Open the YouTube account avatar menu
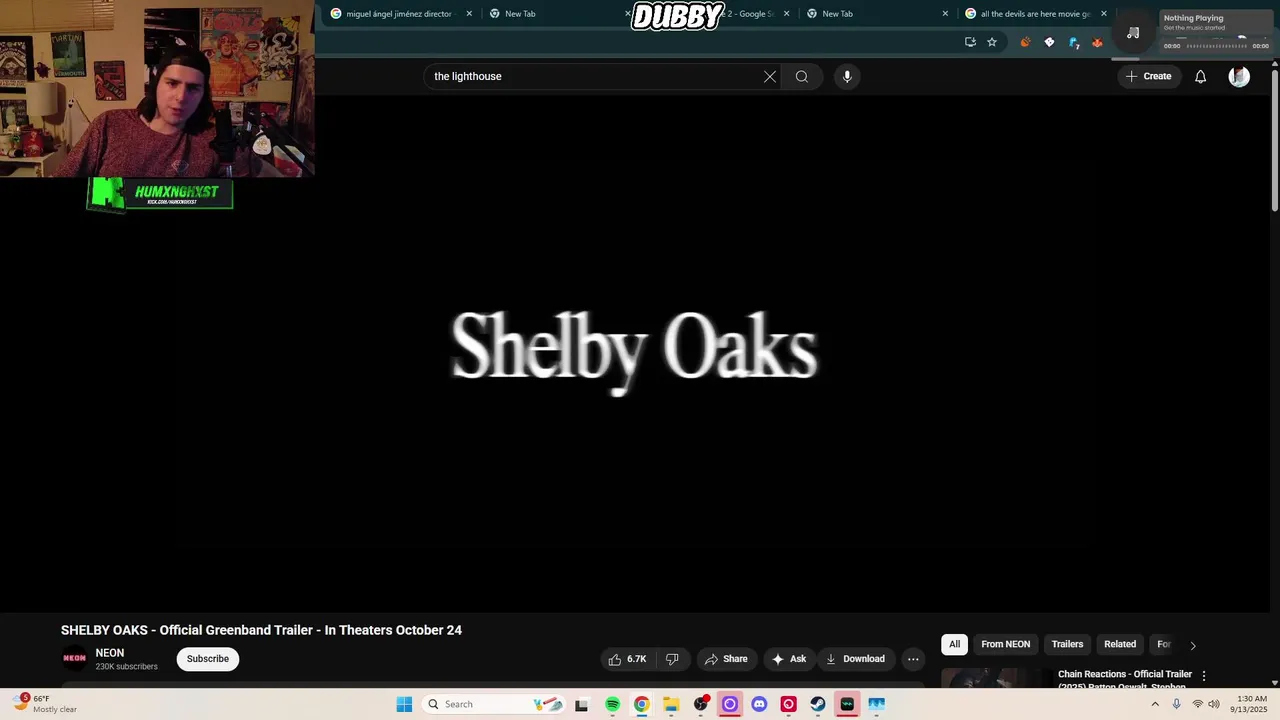1280x720 pixels. coord(1239,76)
